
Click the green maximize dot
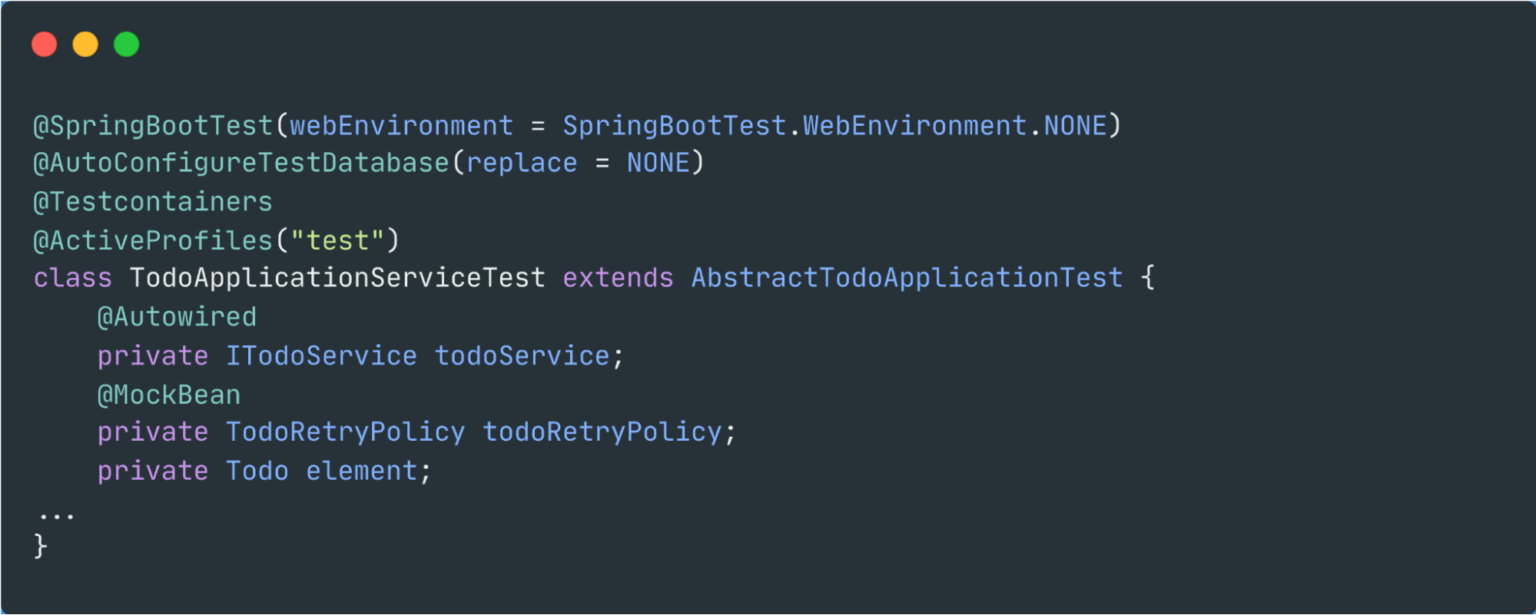[126, 44]
